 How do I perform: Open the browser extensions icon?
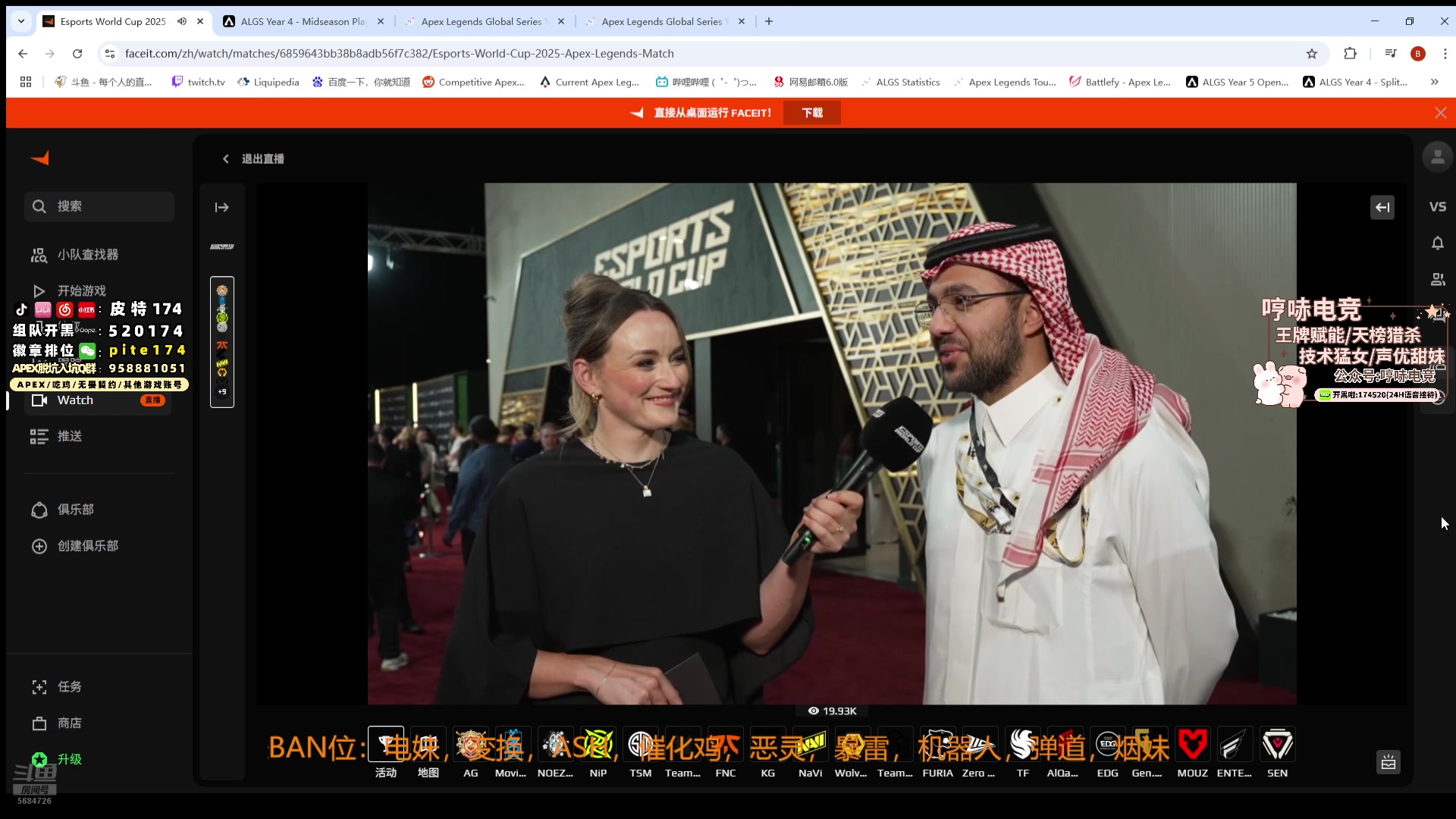click(x=1350, y=54)
